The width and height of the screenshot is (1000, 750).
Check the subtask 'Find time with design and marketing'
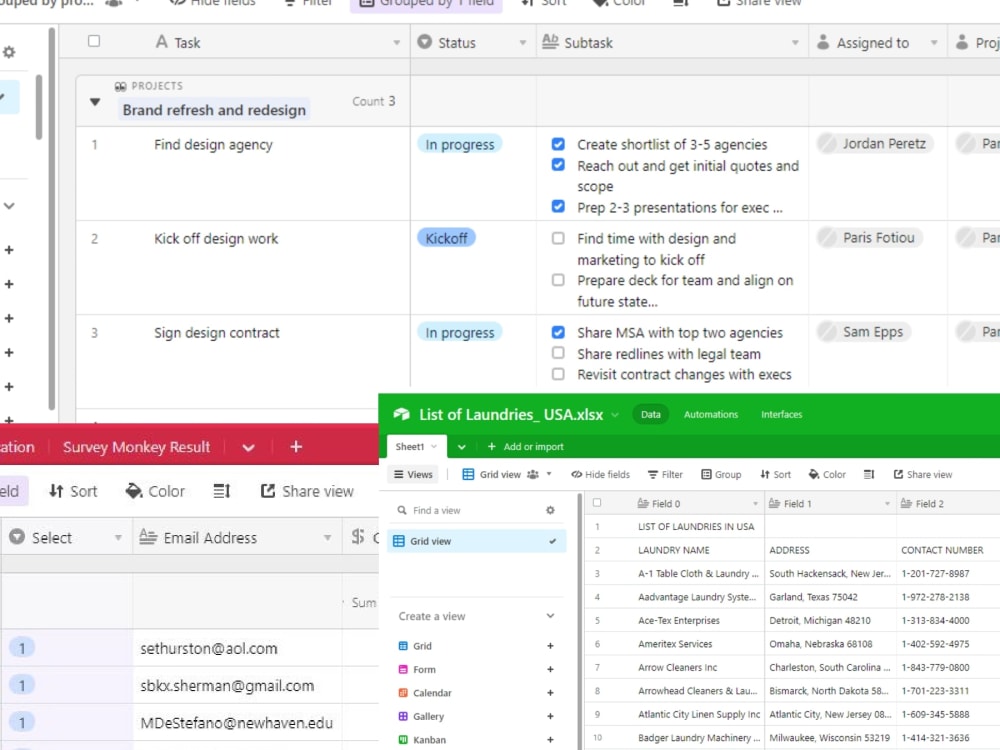click(558, 239)
